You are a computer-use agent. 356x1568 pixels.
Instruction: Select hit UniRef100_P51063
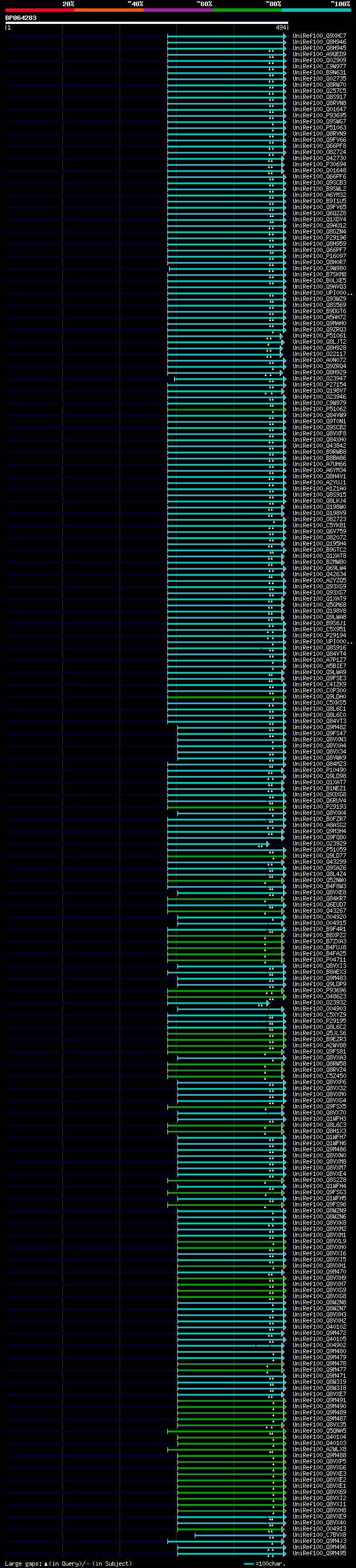click(319, 128)
